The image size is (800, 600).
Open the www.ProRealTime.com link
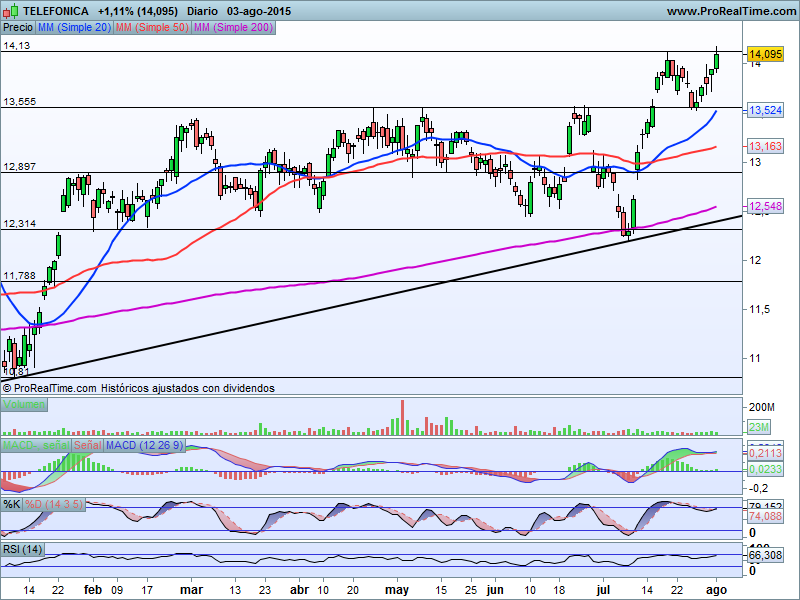(729, 11)
